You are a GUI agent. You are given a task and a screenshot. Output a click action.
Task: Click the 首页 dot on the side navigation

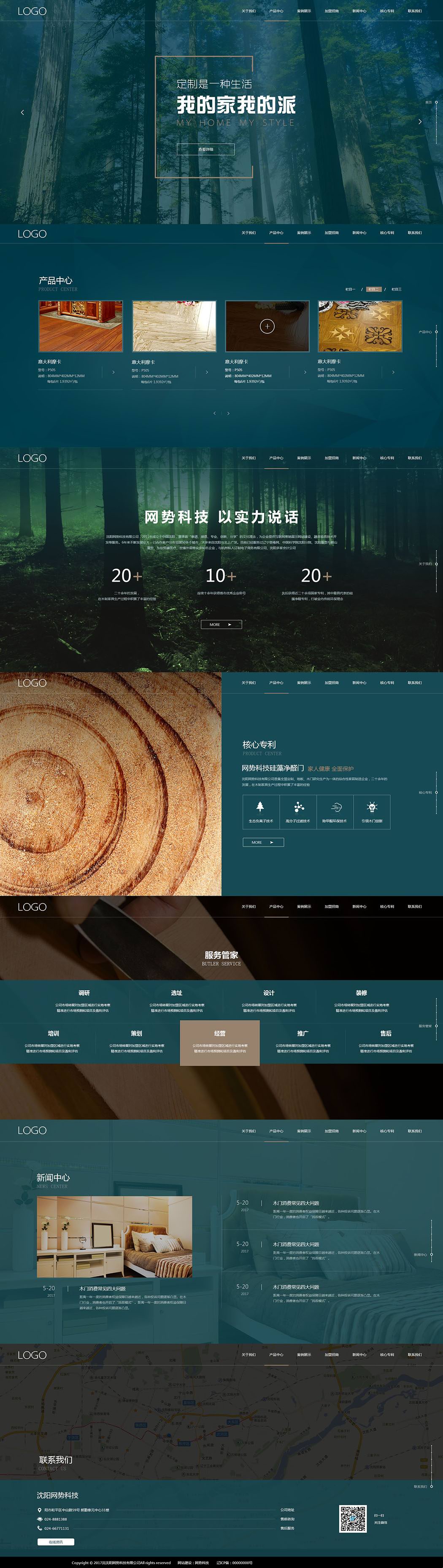pyautogui.click(x=436, y=102)
